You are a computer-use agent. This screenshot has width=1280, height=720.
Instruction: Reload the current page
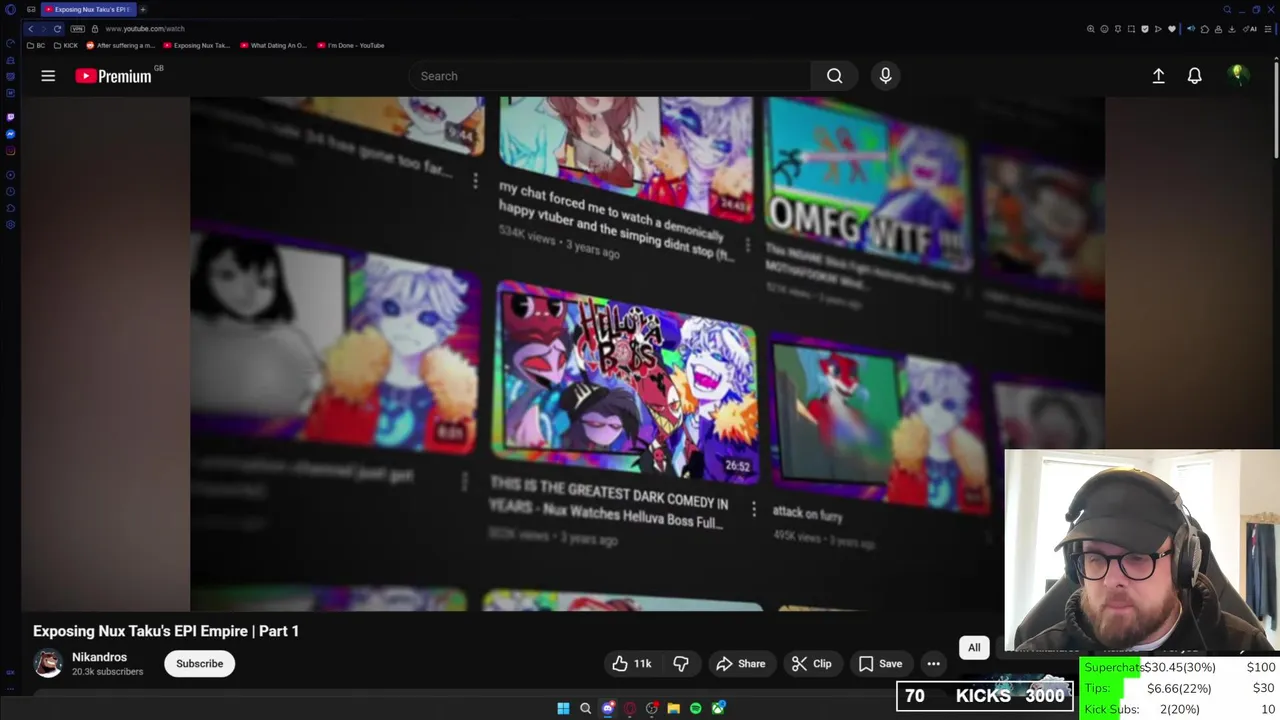(57, 29)
